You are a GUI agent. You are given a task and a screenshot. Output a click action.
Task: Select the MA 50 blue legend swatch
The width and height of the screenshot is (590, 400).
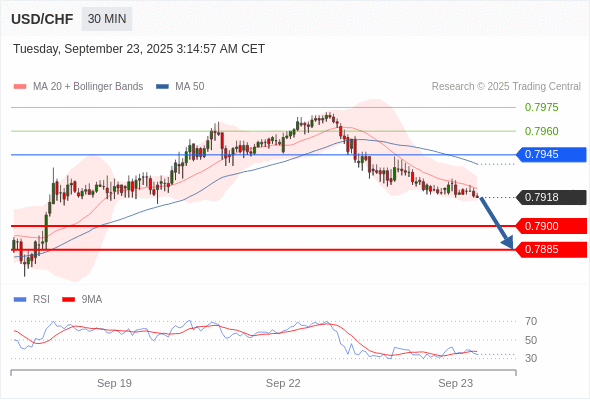point(162,87)
